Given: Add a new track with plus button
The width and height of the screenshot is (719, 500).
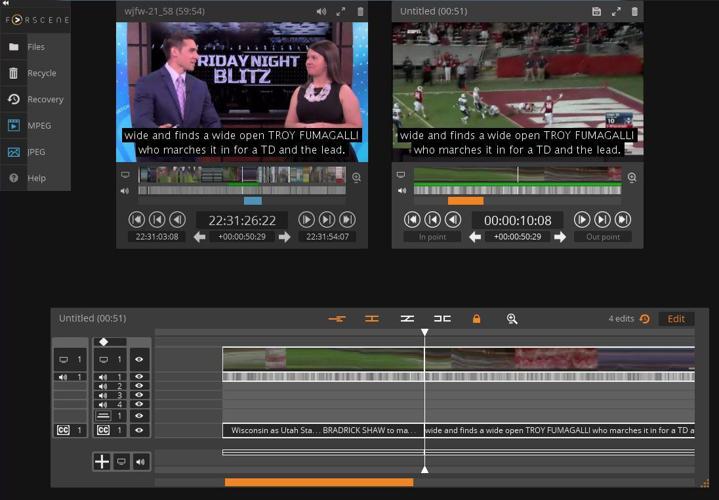Looking at the screenshot, I should pyautogui.click(x=102, y=461).
